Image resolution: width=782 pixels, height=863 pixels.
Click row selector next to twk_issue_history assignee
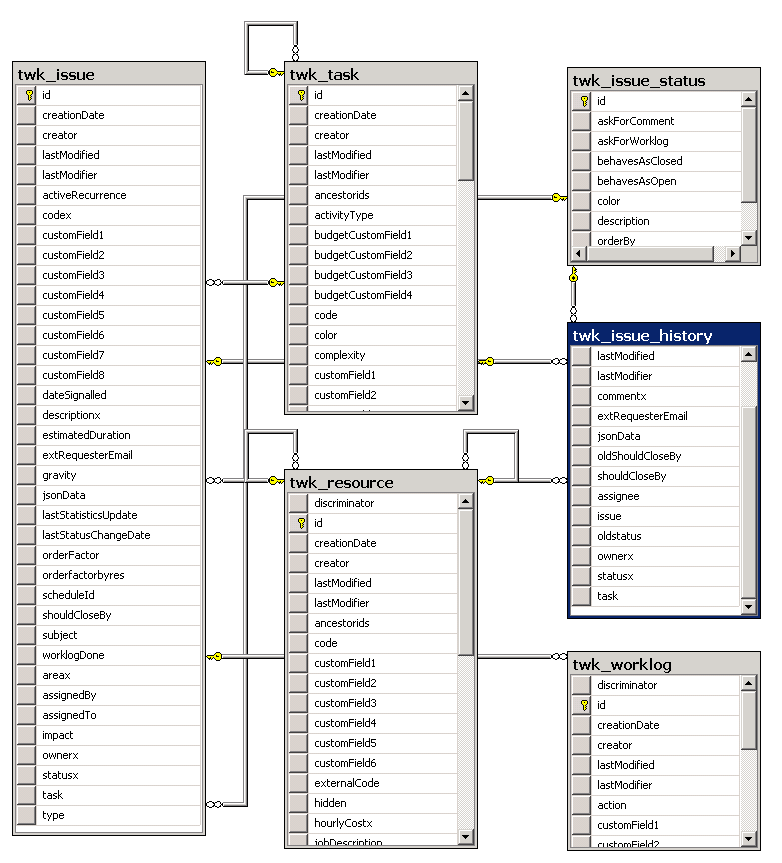582,496
